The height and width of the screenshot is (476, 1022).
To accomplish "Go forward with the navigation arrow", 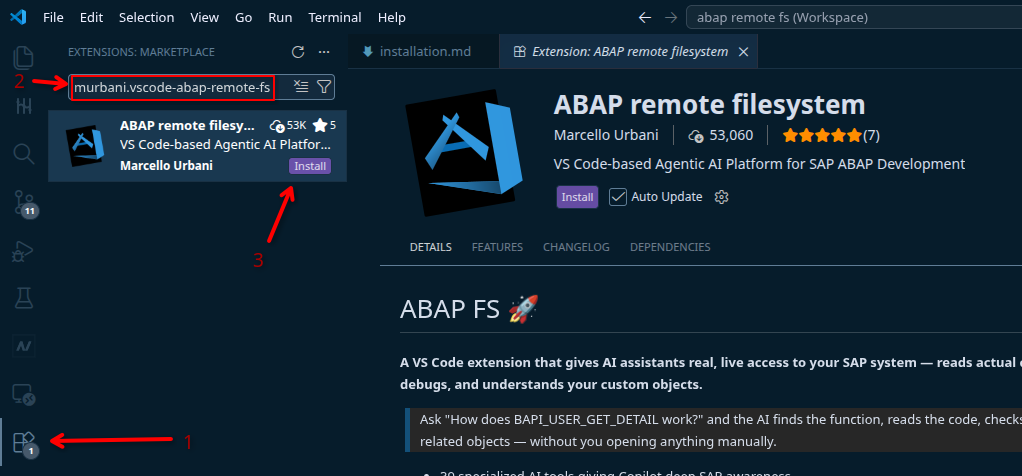I will [671, 18].
